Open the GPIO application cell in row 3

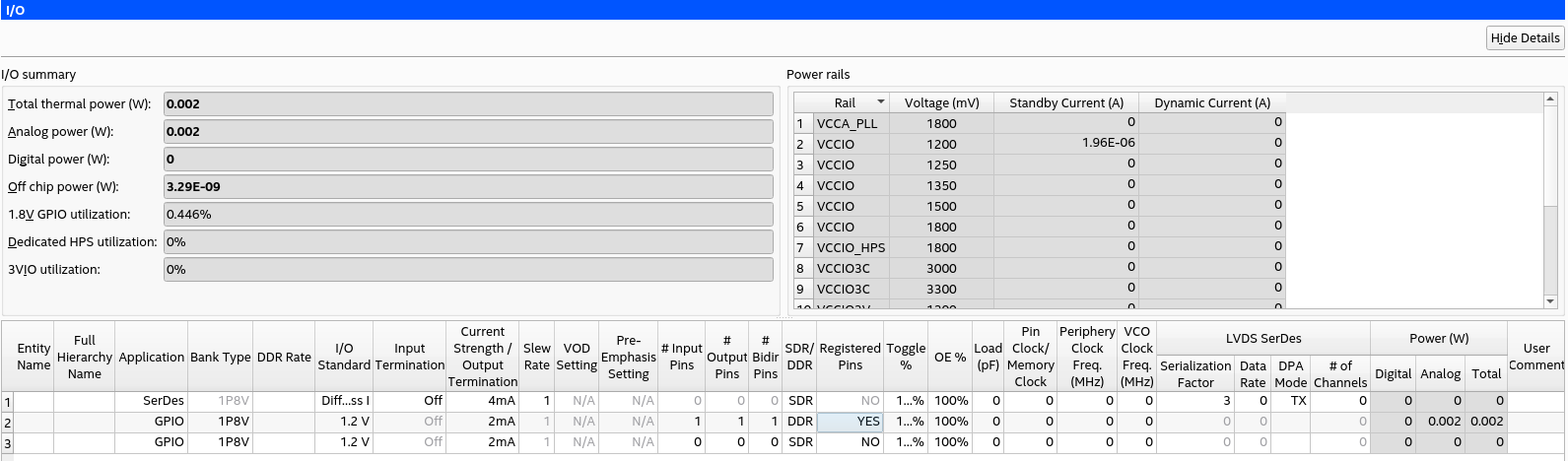point(152,442)
